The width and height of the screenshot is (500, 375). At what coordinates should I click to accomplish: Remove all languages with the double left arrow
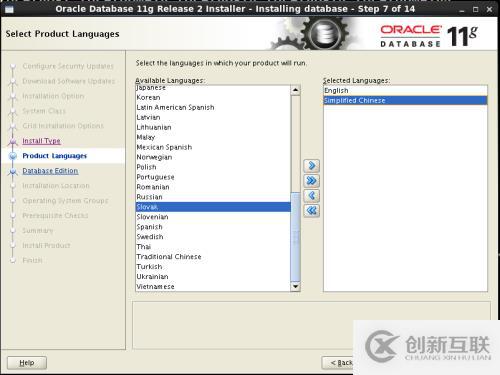click(x=312, y=211)
